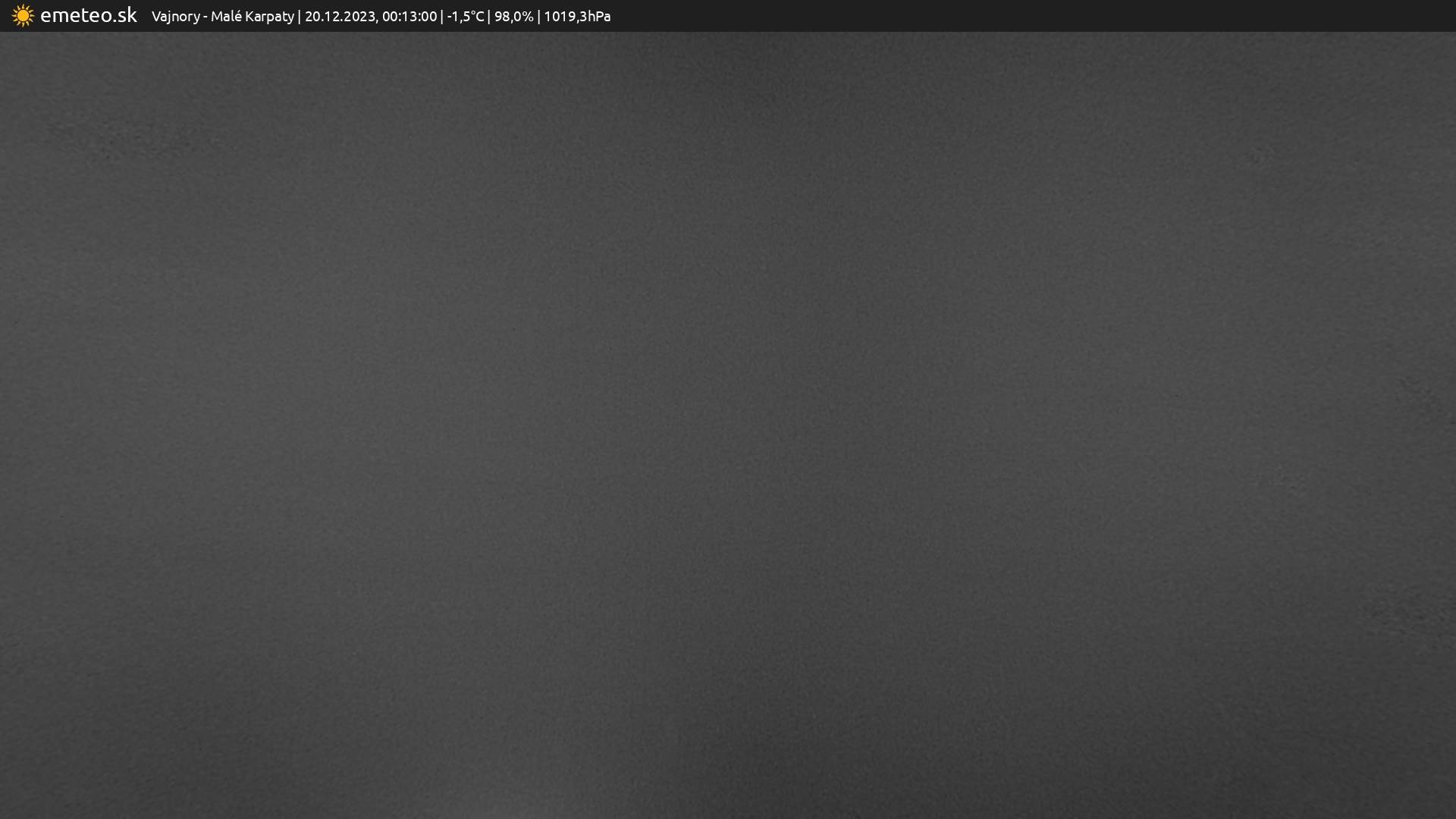Click the bright patch at webcam image bottom

523,800
